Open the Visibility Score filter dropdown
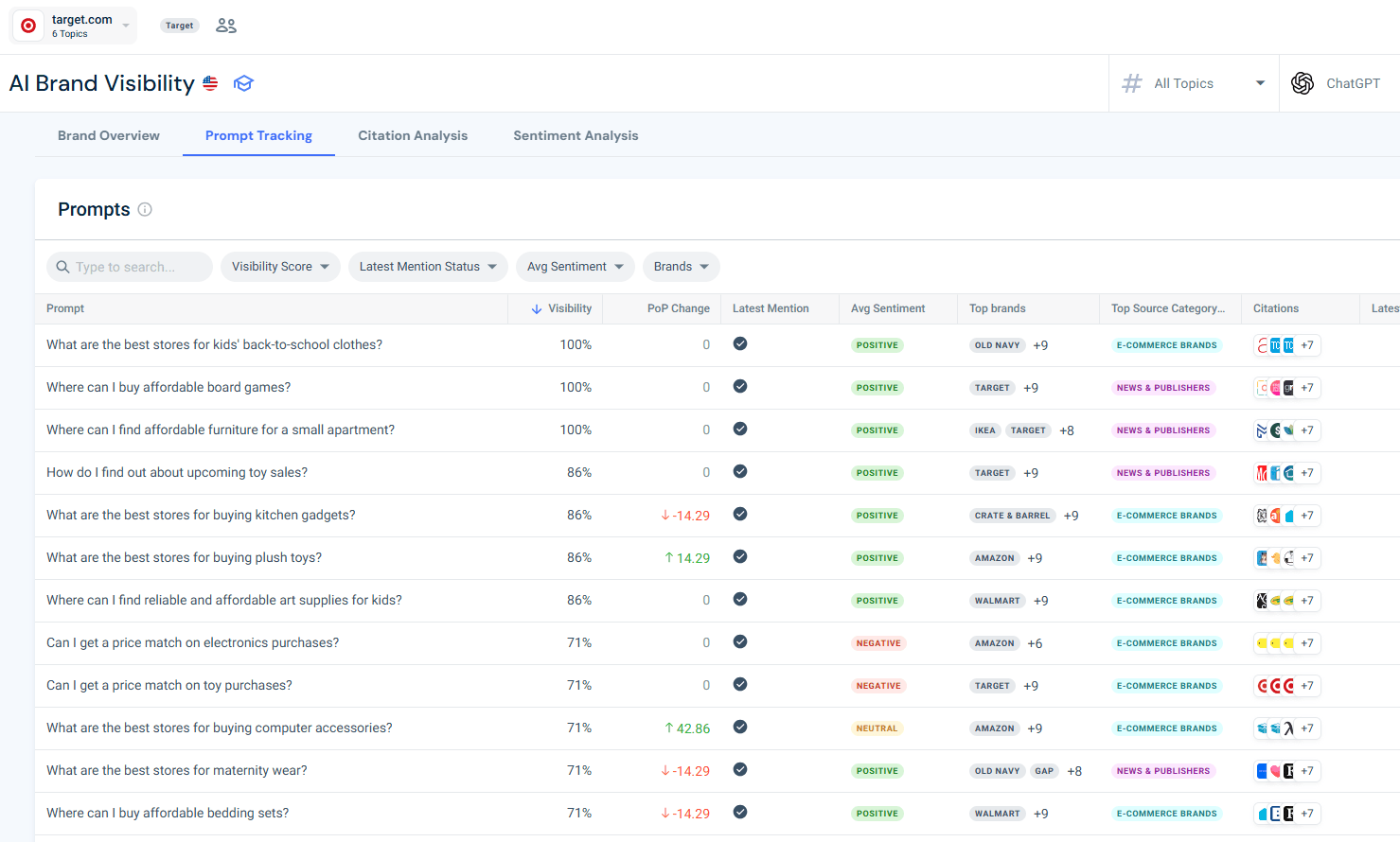1400x842 pixels. click(x=280, y=267)
